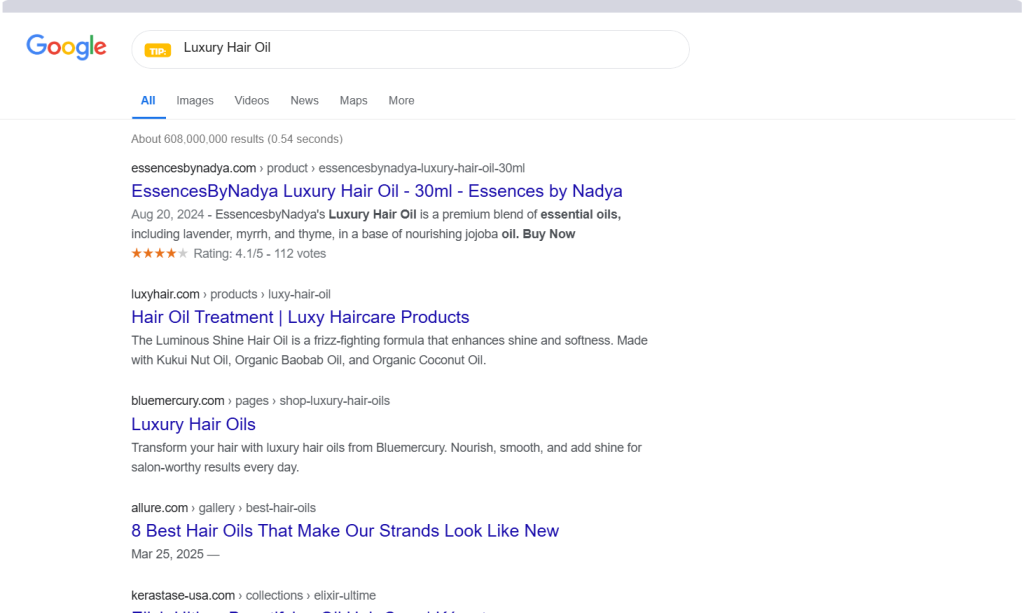Open the 8 Best Hair Oils article
Image resolution: width=1024 pixels, height=613 pixels.
[x=345, y=531]
